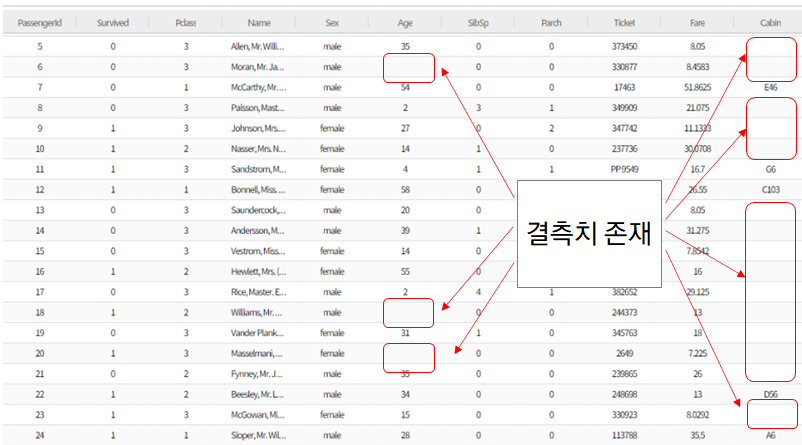Image resolution: width=802 pixels, height=445 pixels.
Task: Click the 'Vestrom, Miss...' name cell
Action: point(258,251)
